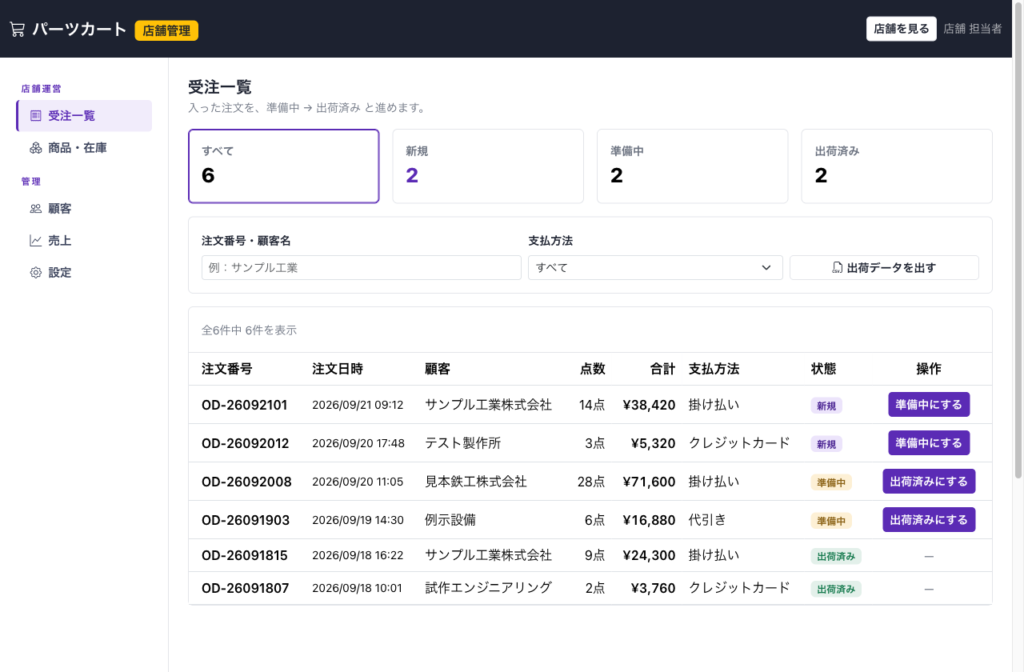
Task: Select the すべて summary card
Action: coord(283,166)
